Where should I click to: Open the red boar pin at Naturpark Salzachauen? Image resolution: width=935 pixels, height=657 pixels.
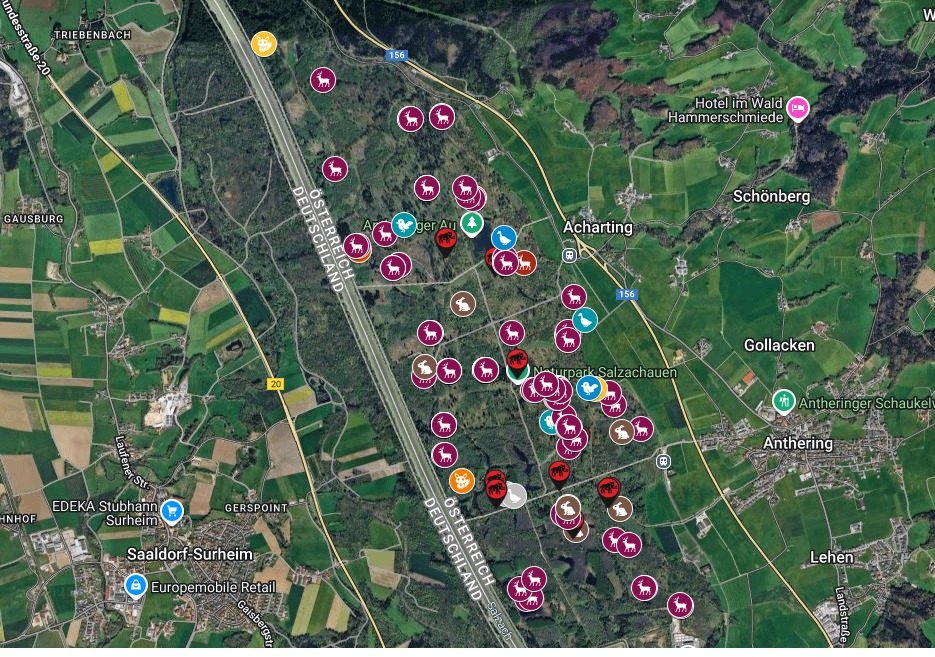518,361
